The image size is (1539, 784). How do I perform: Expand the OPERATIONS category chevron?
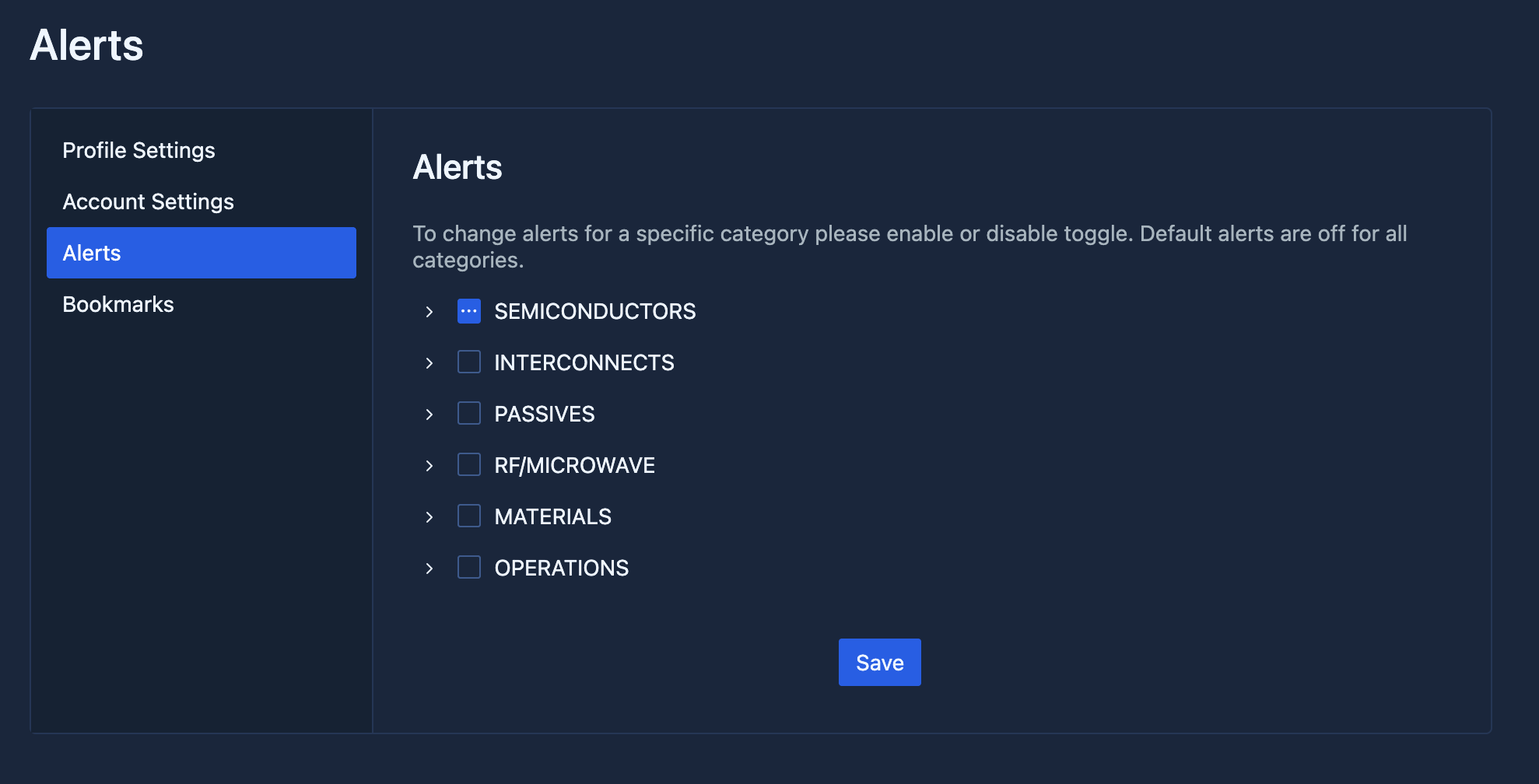pos(429,569)
